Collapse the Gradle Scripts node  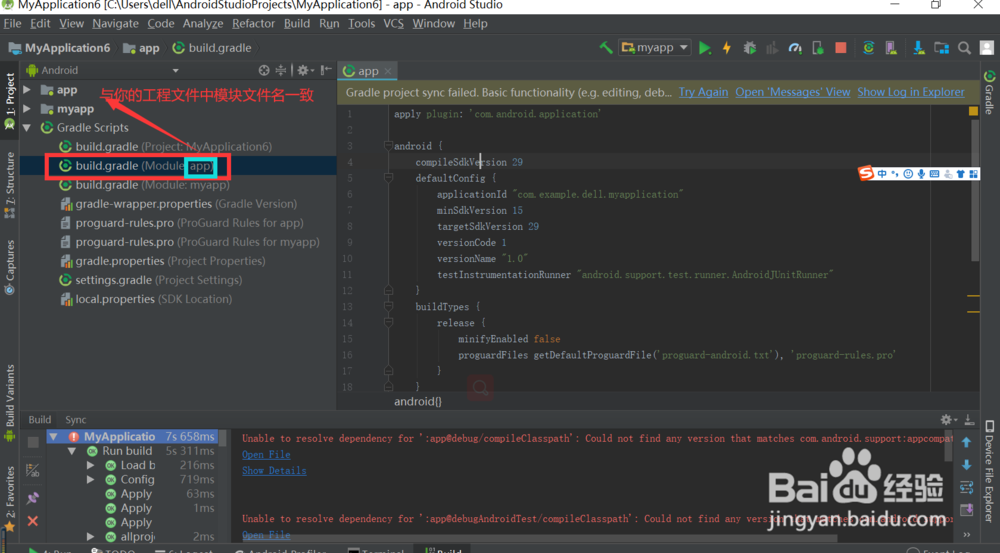click(27, 128)
